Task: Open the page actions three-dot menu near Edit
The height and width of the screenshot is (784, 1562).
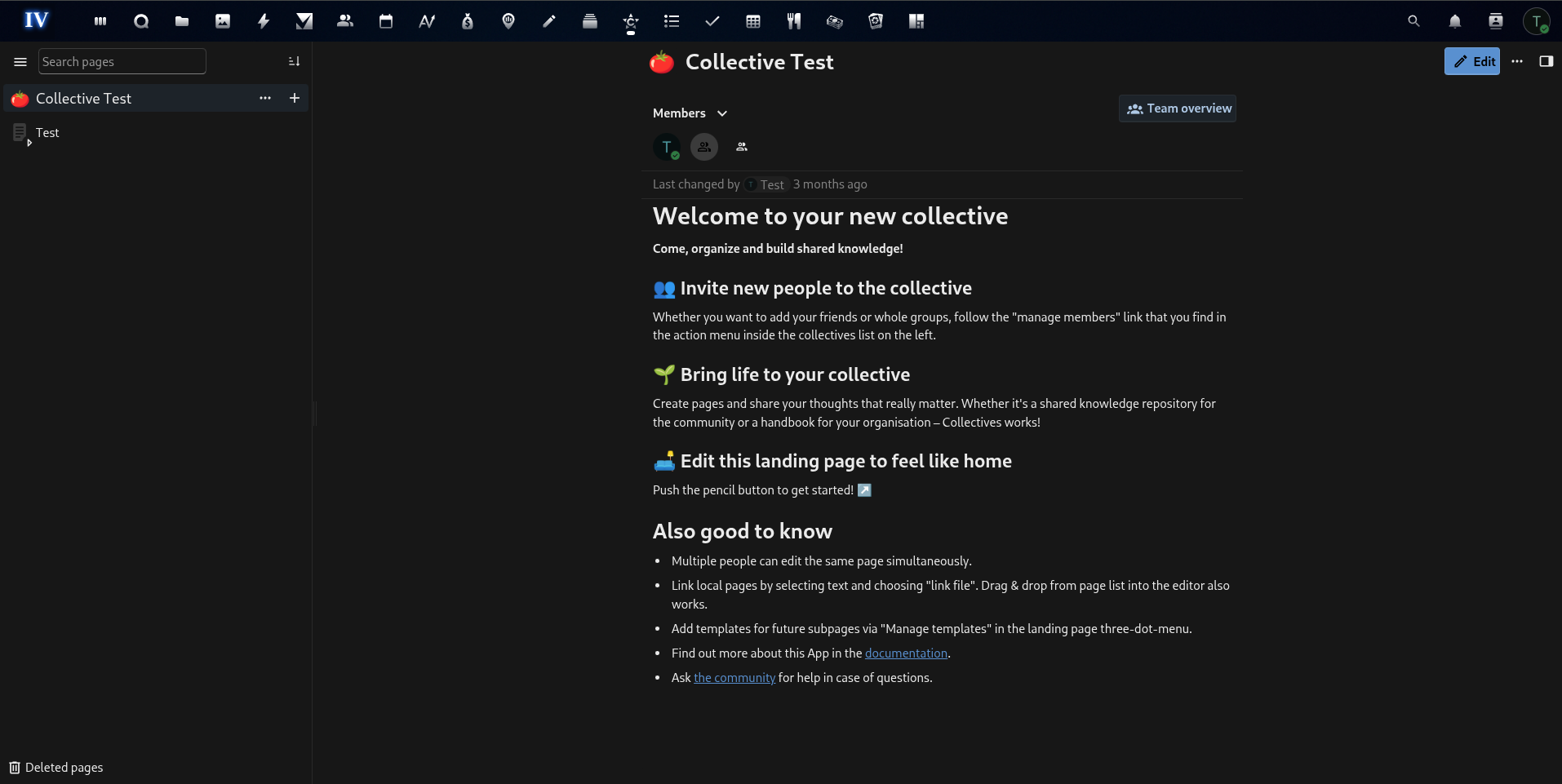Action: click(1517, 61)
